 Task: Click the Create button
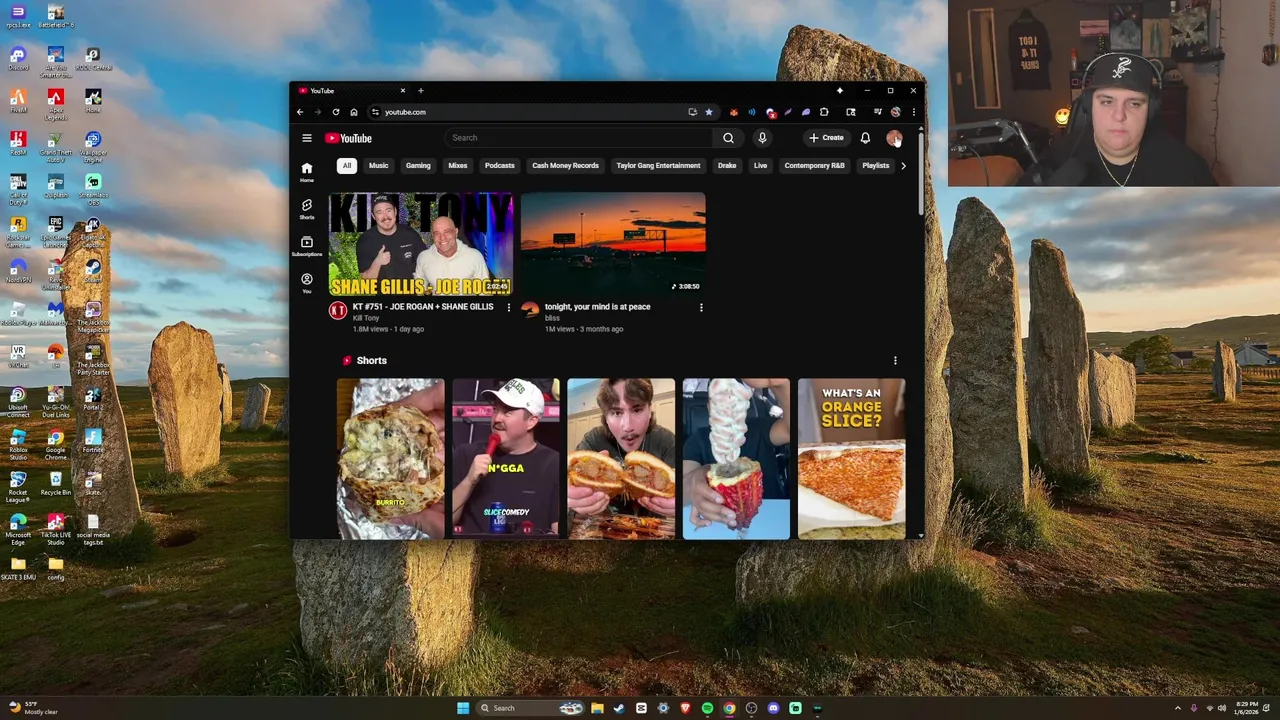pos(827,138)
